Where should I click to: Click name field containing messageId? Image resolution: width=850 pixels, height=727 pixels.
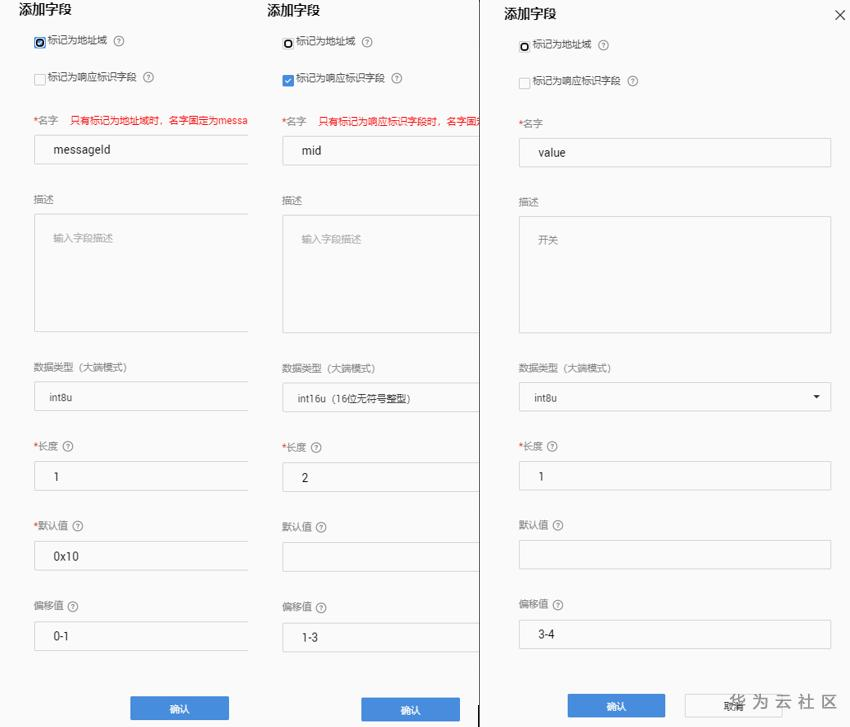pyautogui.click(x=141, y=150)
